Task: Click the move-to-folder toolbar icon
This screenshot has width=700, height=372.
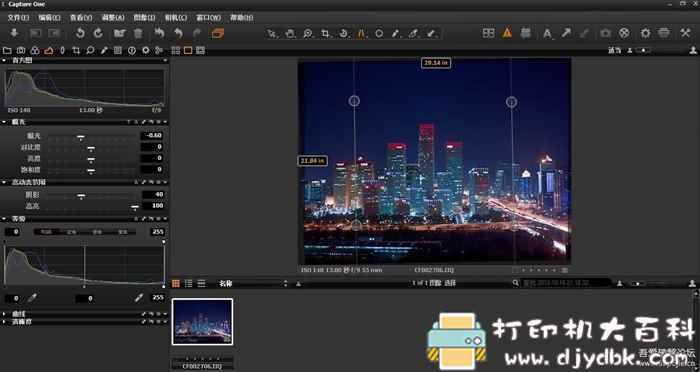Action: (119, 33)
